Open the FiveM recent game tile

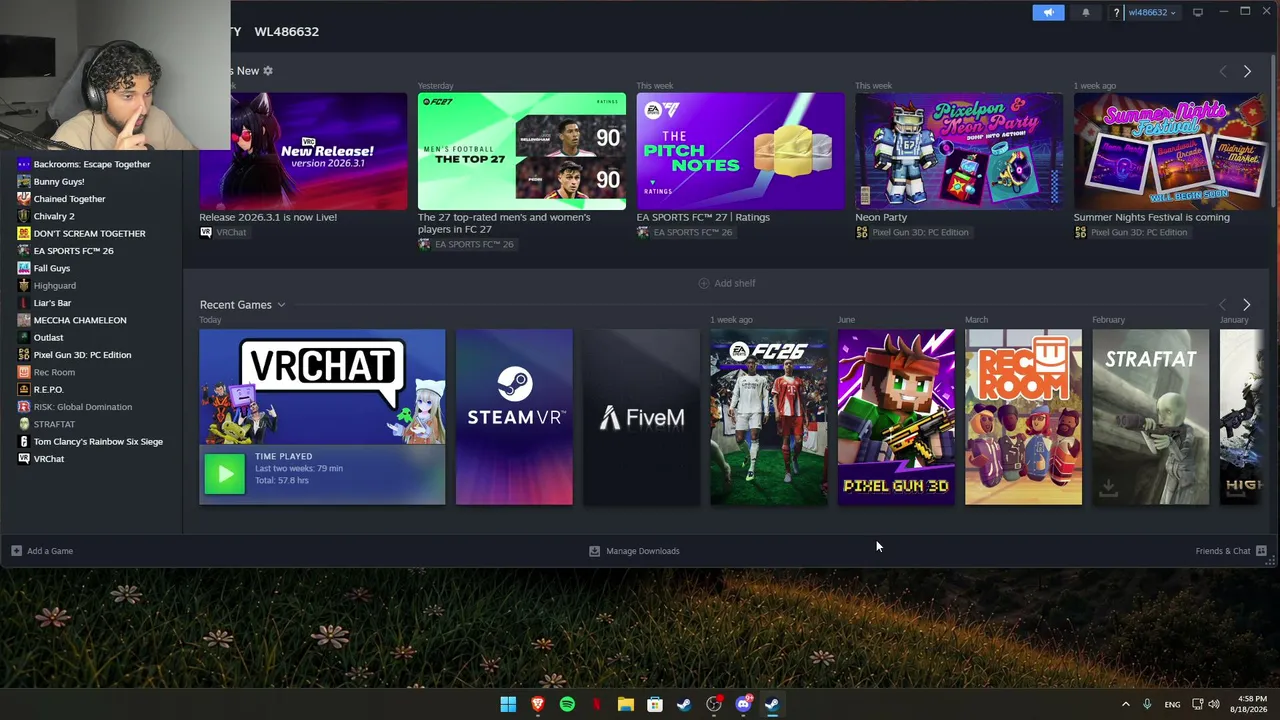pyautogui.click(x=642, y=417)
